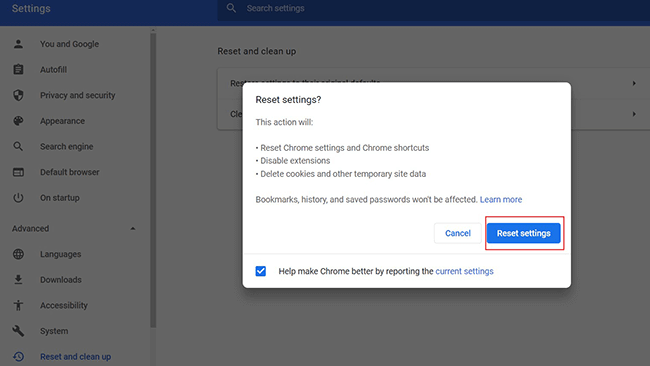Viewport: 650px width, 366px height.
Task: Open Accessibility settings
Action: point(64,305)
